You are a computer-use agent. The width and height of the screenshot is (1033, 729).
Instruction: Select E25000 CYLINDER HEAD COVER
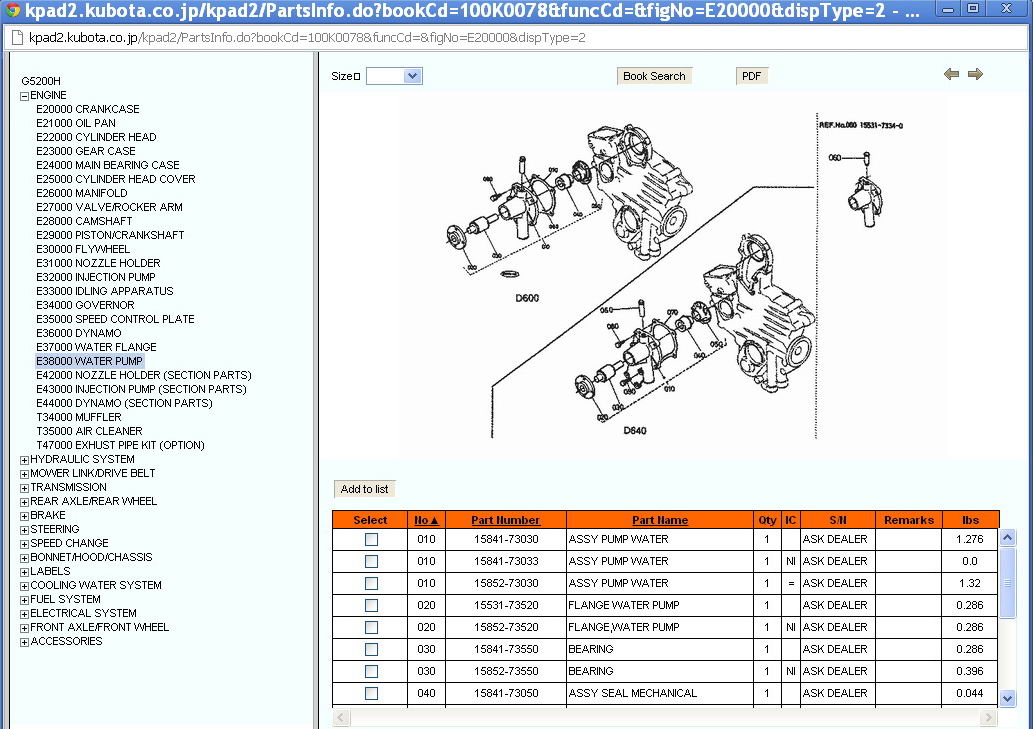coord(116,179)
